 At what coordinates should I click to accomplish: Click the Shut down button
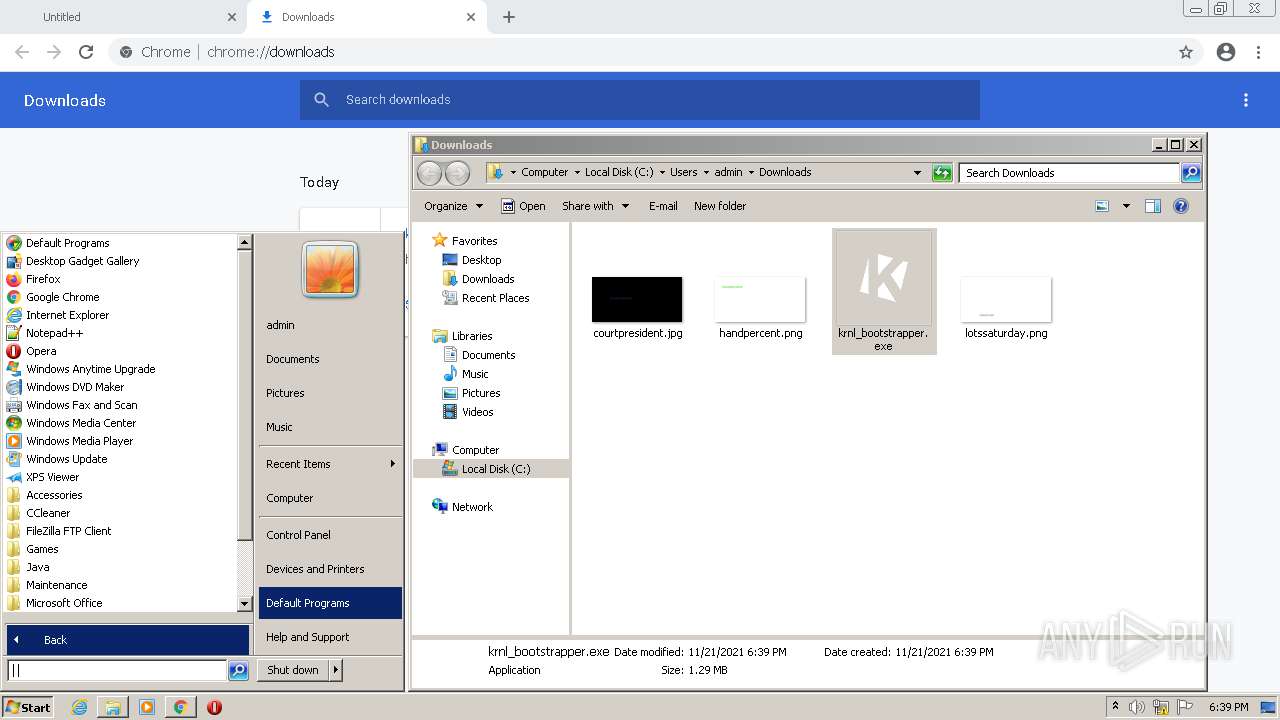click(293, 670)
